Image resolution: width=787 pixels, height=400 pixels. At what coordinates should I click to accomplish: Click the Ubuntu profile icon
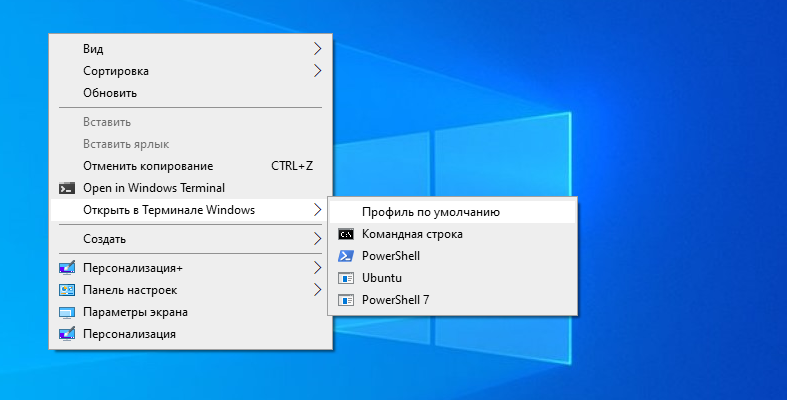(346, 278)
